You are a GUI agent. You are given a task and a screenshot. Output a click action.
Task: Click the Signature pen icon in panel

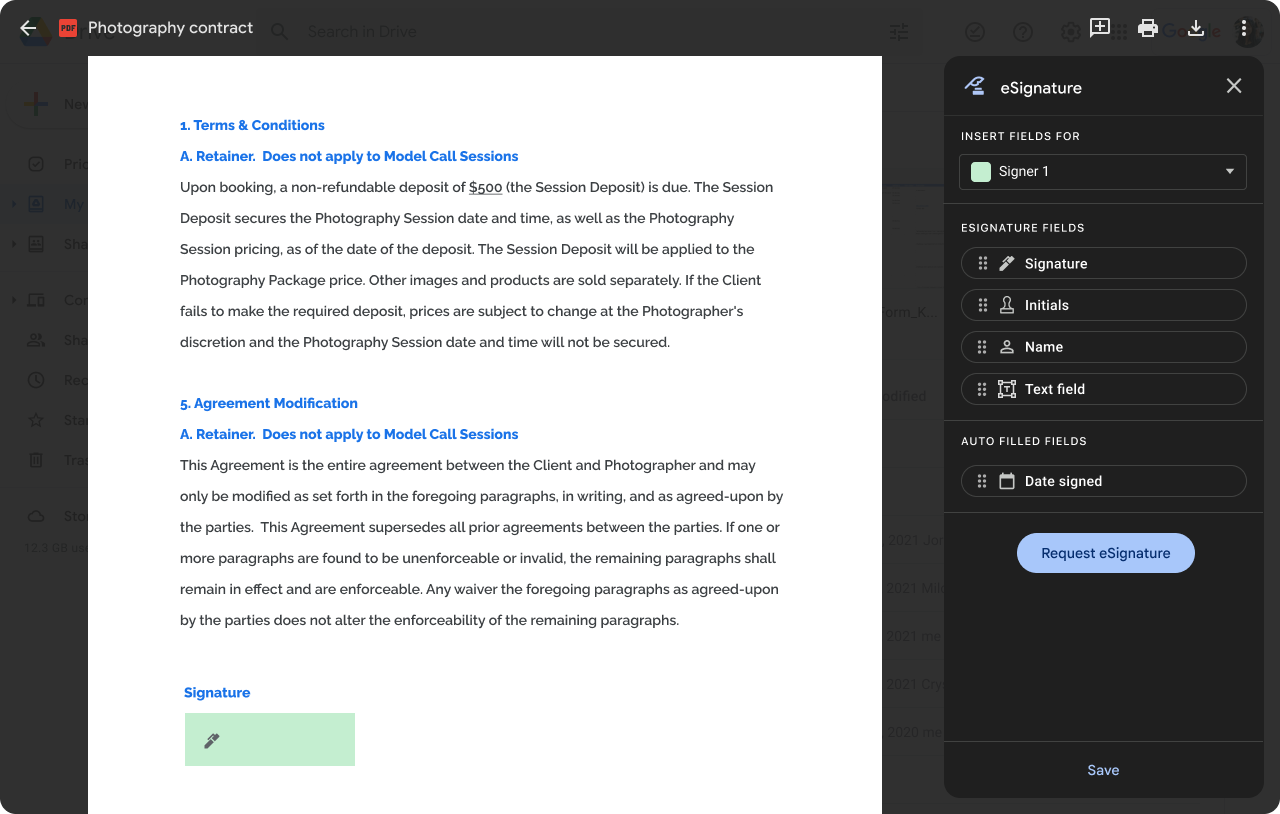click(x=1007, y=264)
